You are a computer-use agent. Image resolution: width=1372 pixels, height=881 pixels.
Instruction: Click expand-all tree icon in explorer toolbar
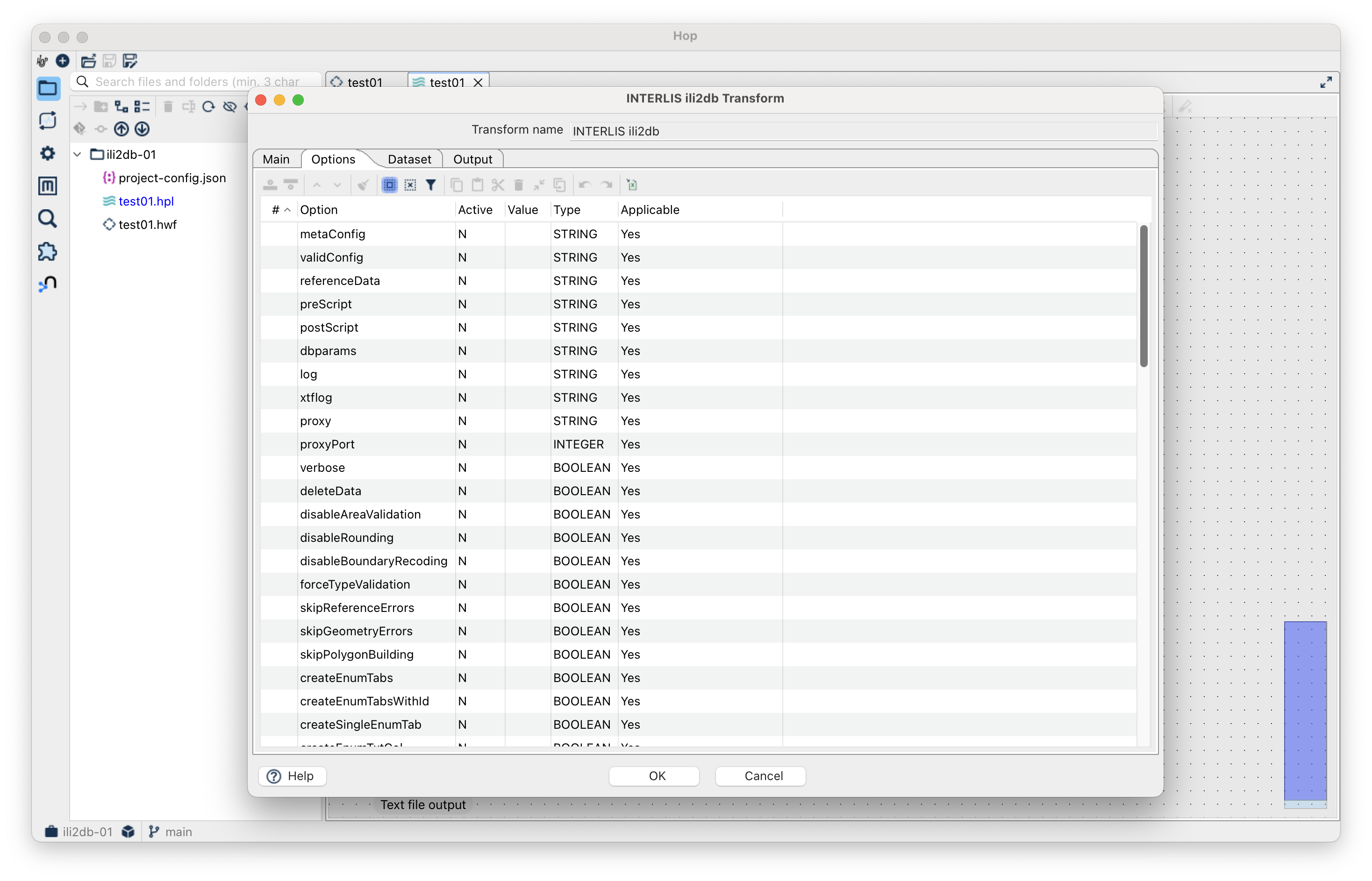121,107
